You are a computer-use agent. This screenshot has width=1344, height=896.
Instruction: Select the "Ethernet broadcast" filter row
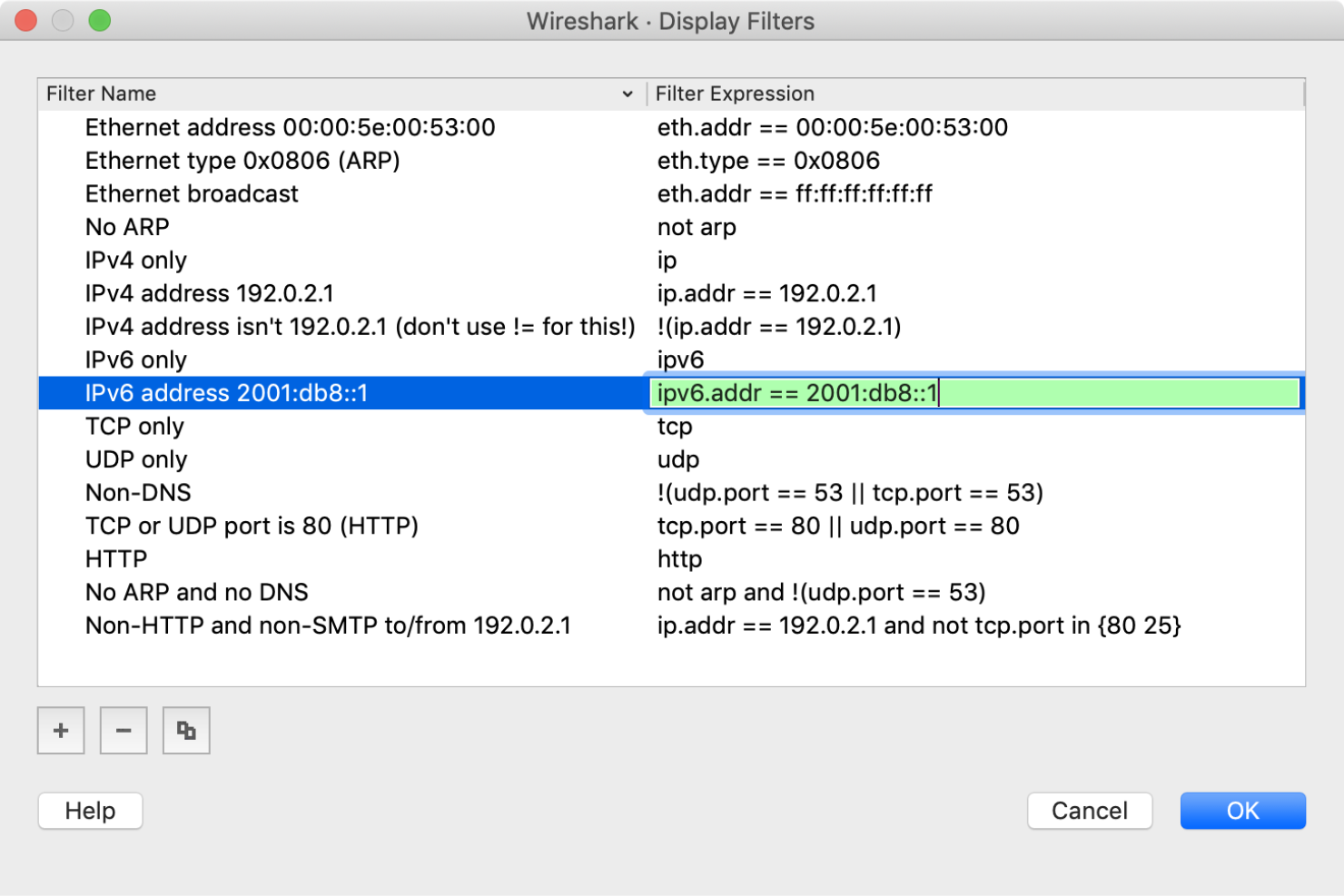click(191, 193)
